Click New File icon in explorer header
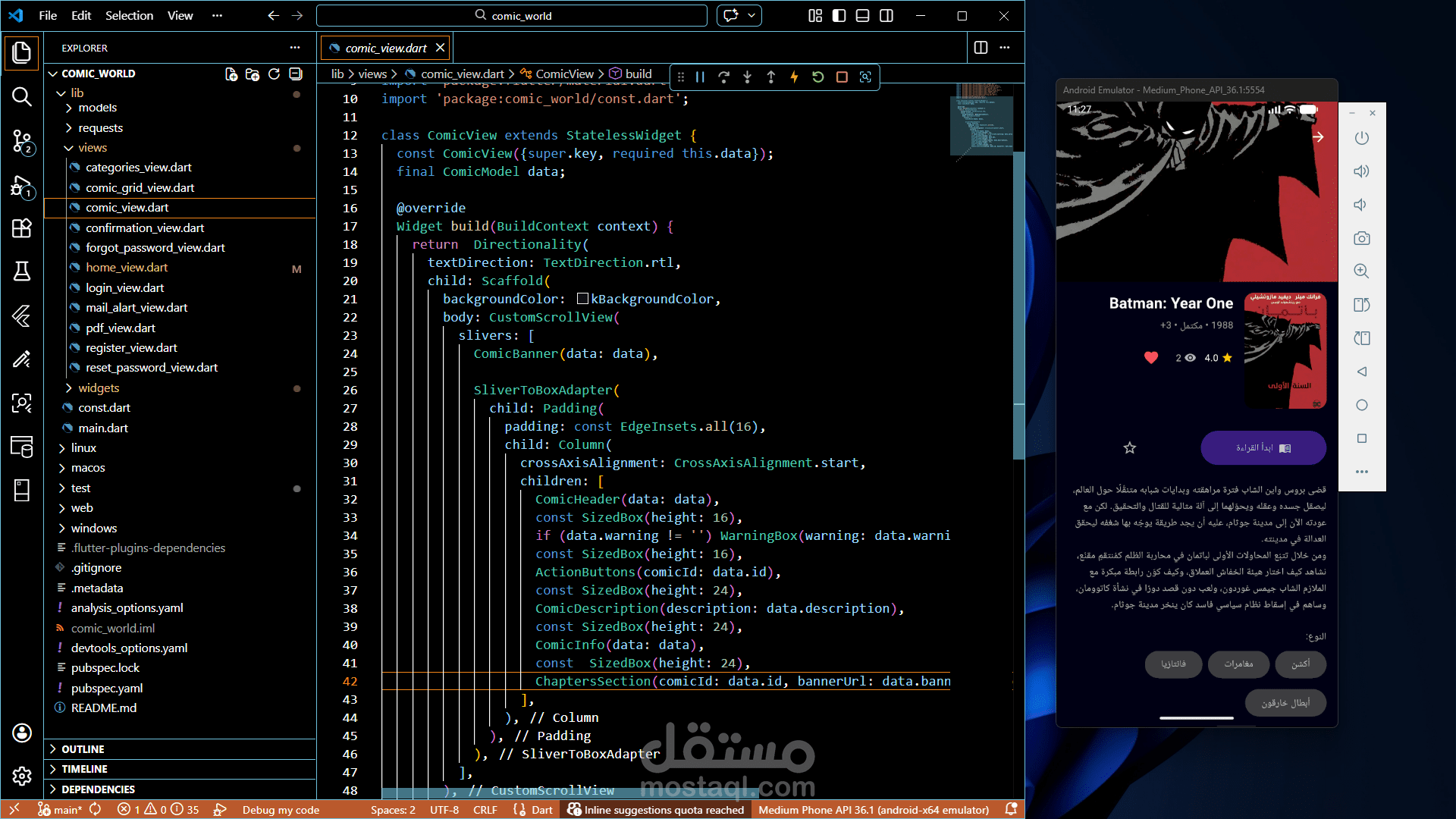Viewport: 1456px width, 819px height. coord(231,74)
